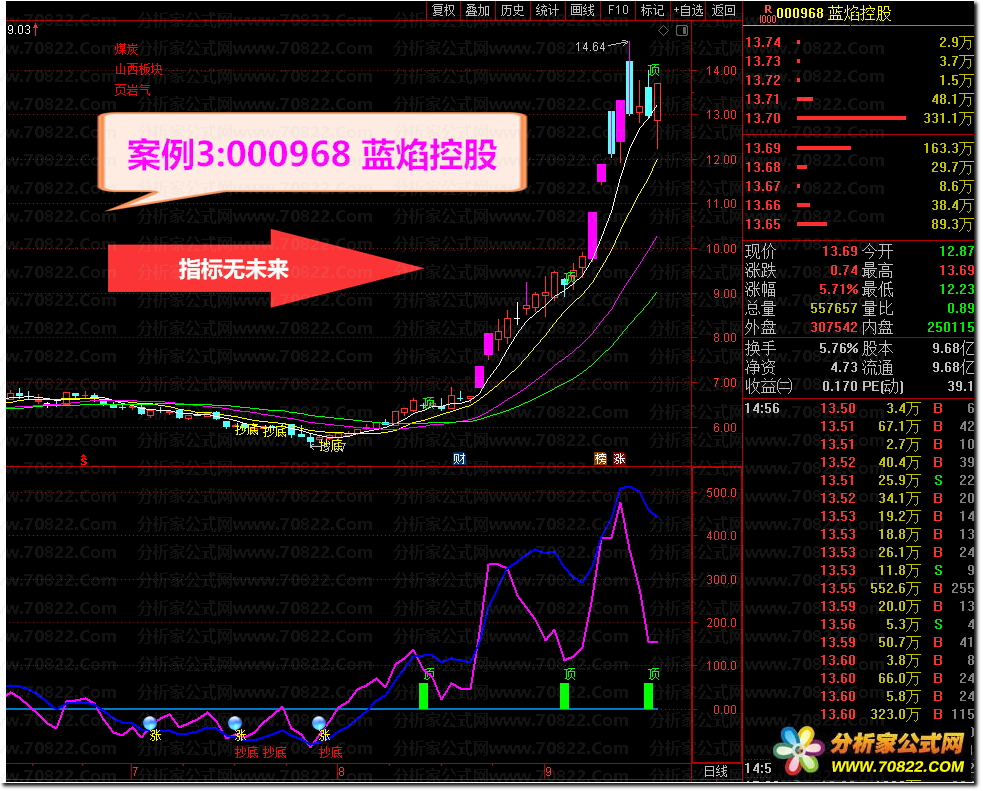Screen dimensions: 983x791
Task: Click the 今开 12.87 value
Action: (x=957, y=251)
